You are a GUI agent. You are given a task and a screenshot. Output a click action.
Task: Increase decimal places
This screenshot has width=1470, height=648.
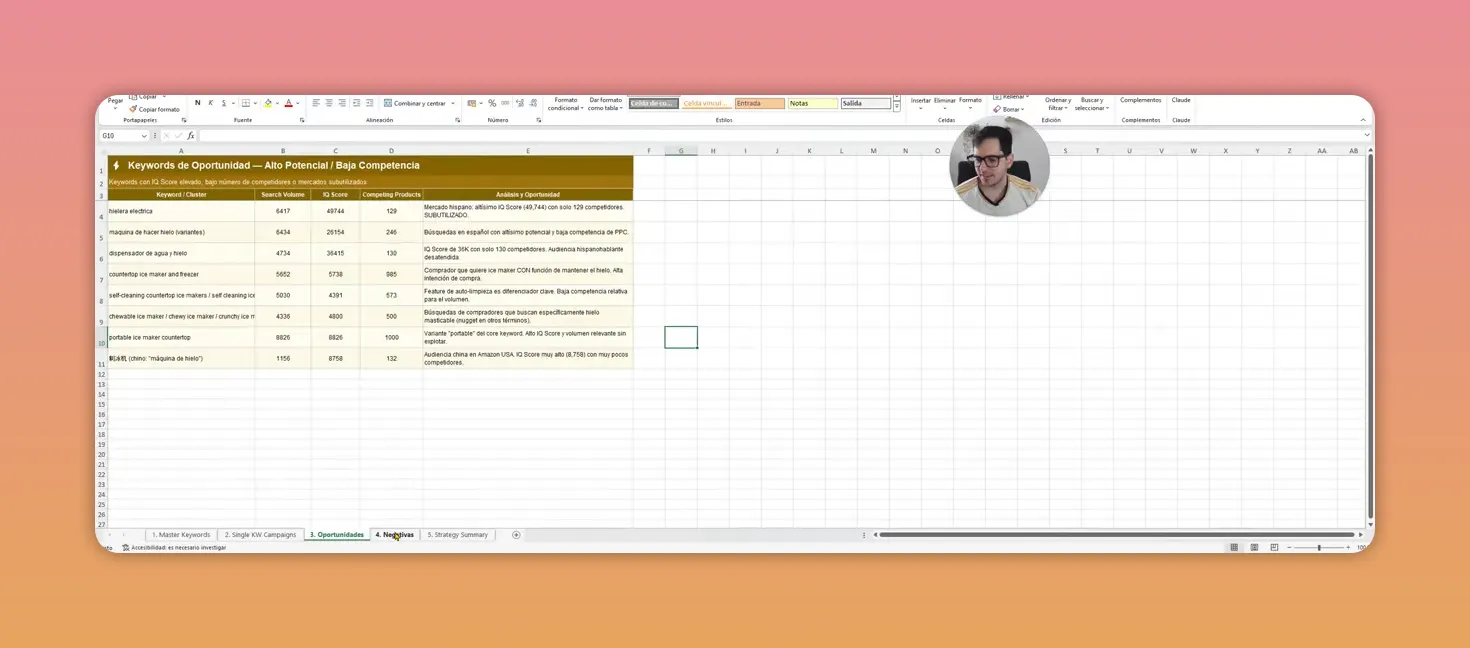click(520, 103)
